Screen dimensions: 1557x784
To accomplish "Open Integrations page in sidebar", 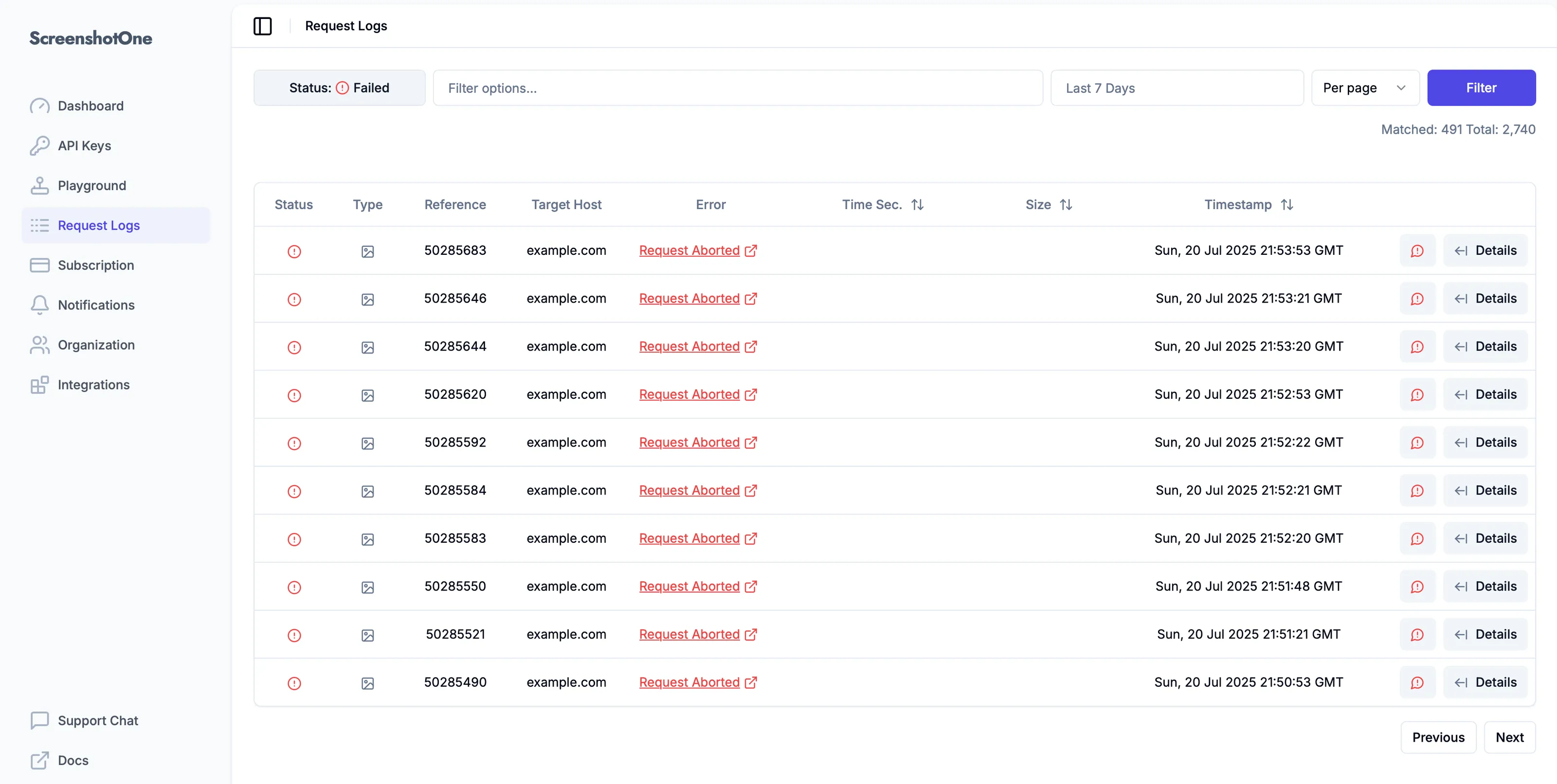I will click(93, 385).
